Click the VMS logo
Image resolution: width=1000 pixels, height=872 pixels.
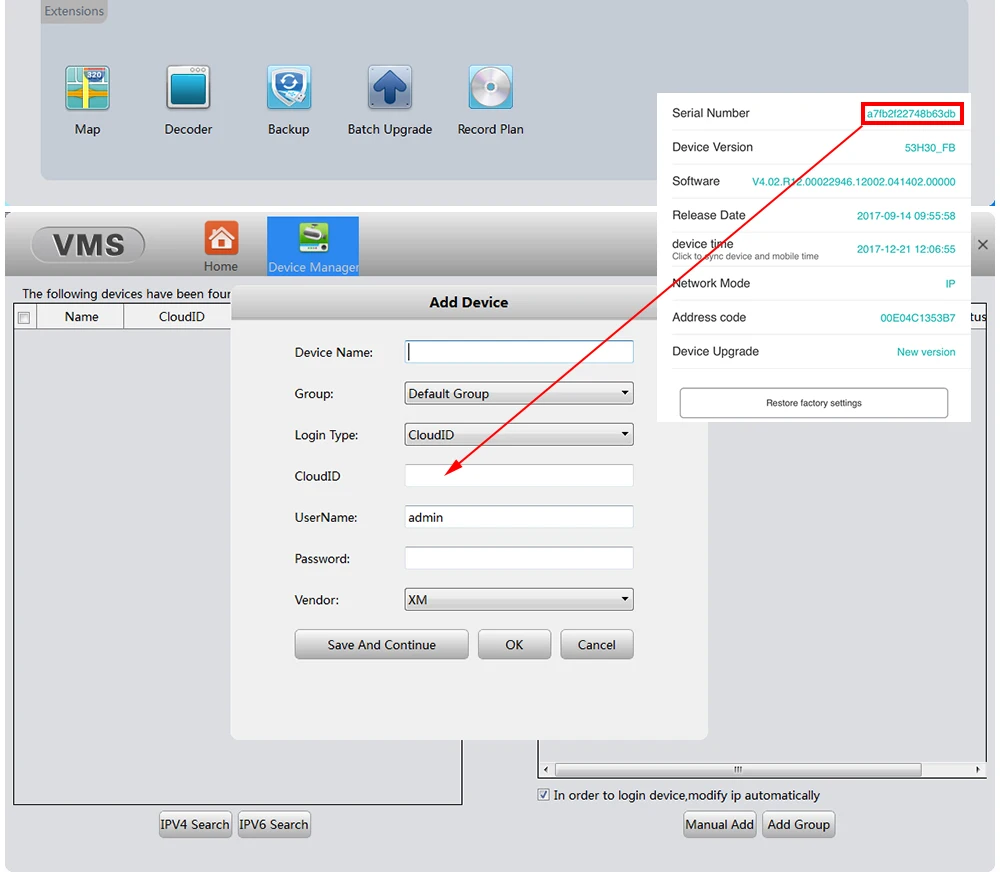click(88, 245)
